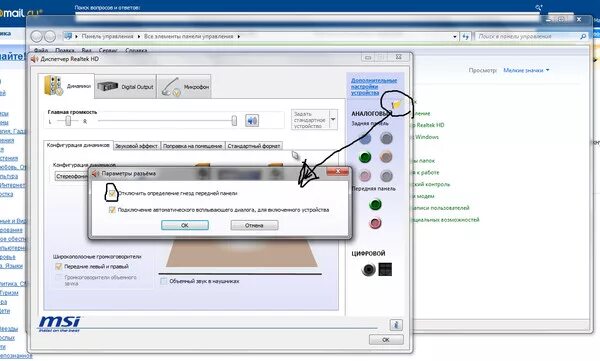Open the Стандартный формат tab
600x361 pixels.
[x=254, y=146]
